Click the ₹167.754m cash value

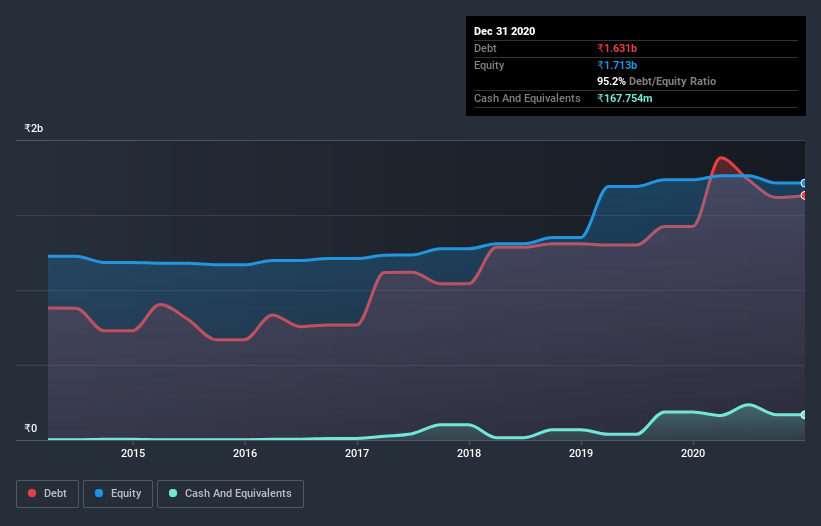click(625, 98)
